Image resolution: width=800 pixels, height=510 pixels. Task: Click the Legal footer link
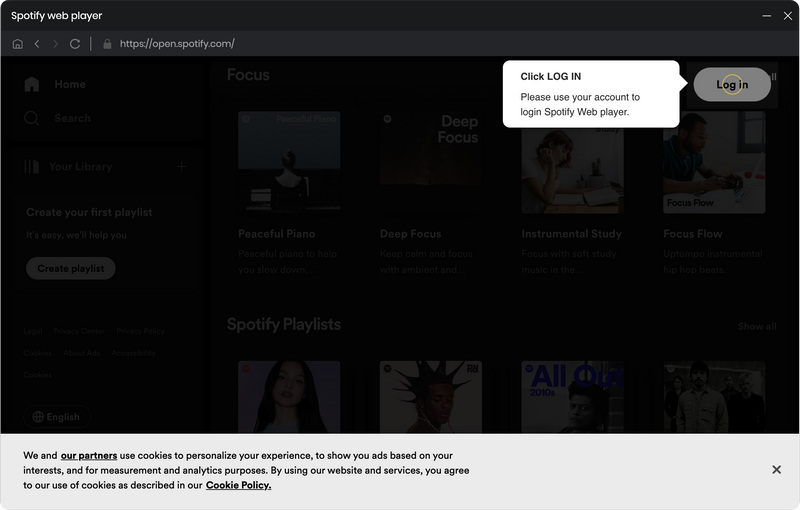pos(33,331)
